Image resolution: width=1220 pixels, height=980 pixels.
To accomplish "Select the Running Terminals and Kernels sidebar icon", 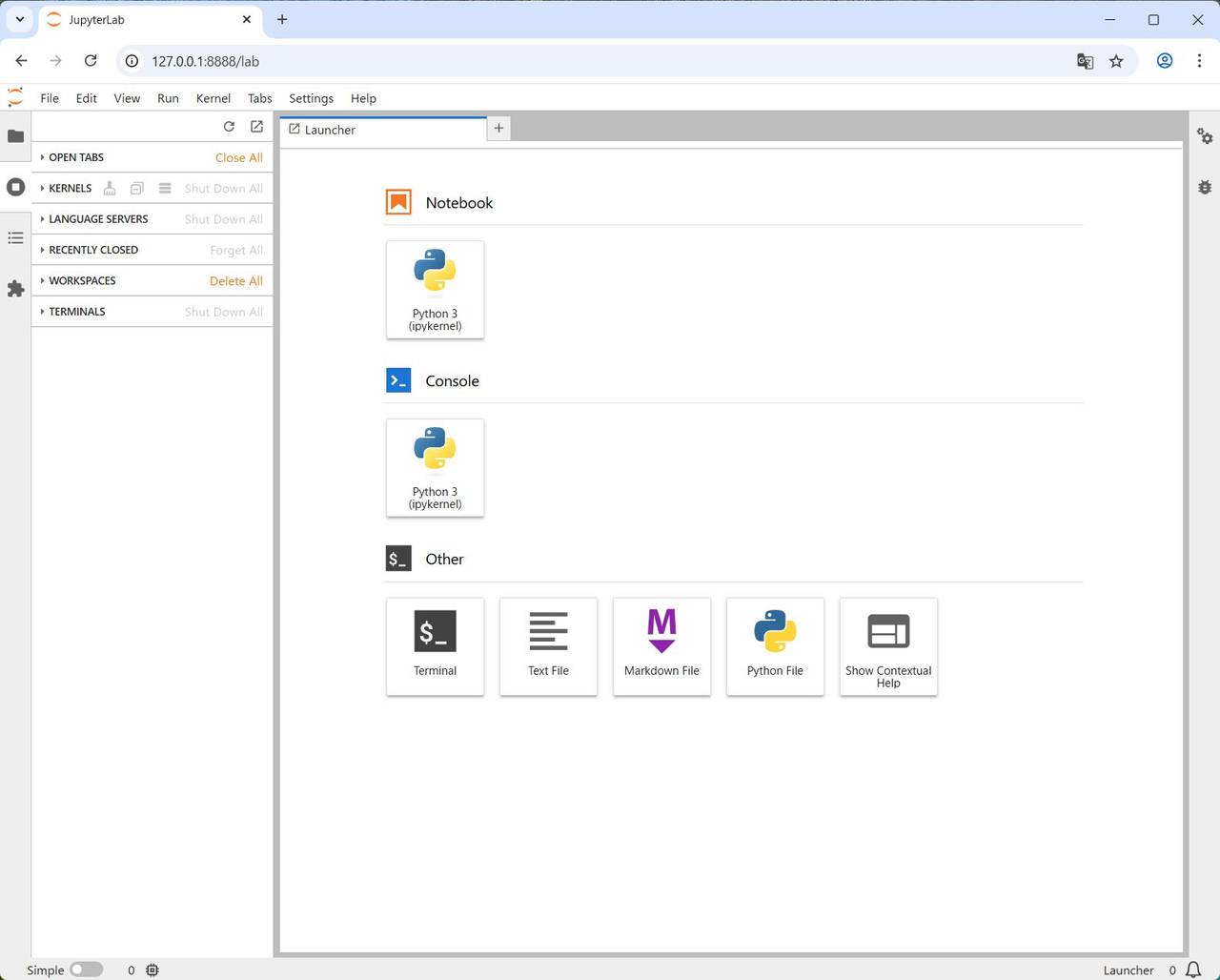I will 15,187.
